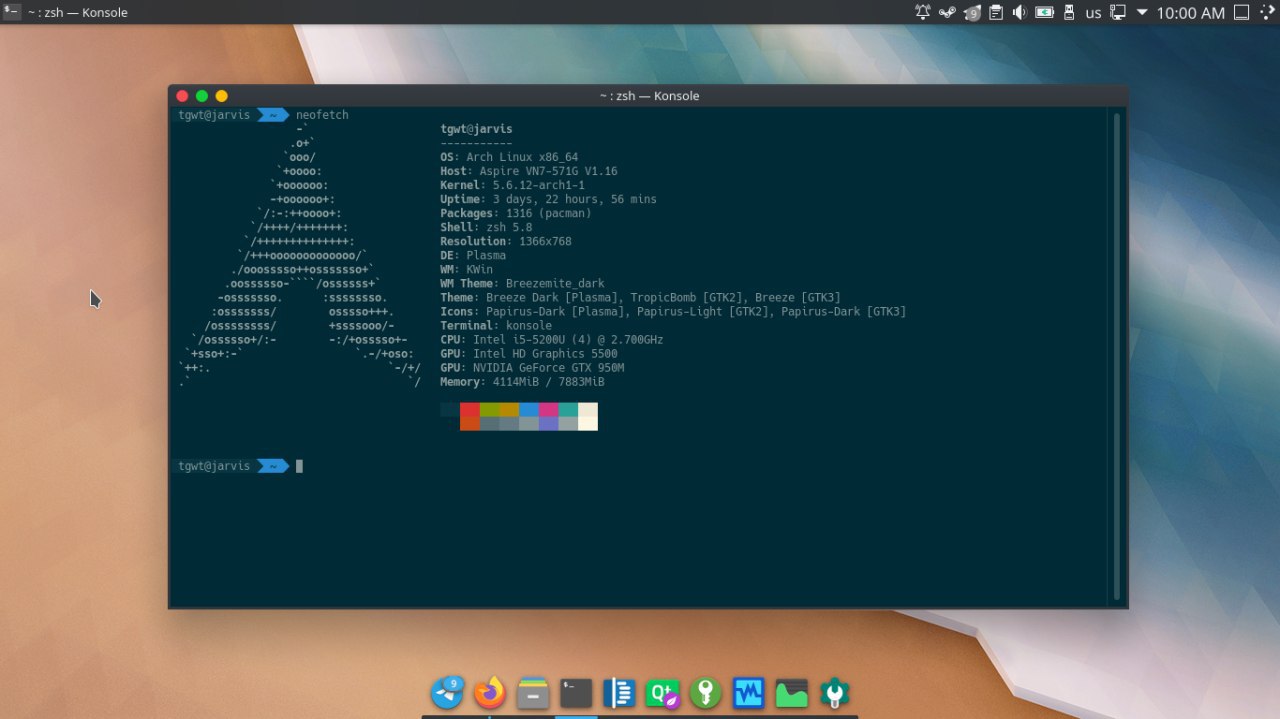Click the 'Icons: Papirus-Dark [Plasma]' line
Image resolution: width=1280 pixels, height=719 pixels.
673,311
